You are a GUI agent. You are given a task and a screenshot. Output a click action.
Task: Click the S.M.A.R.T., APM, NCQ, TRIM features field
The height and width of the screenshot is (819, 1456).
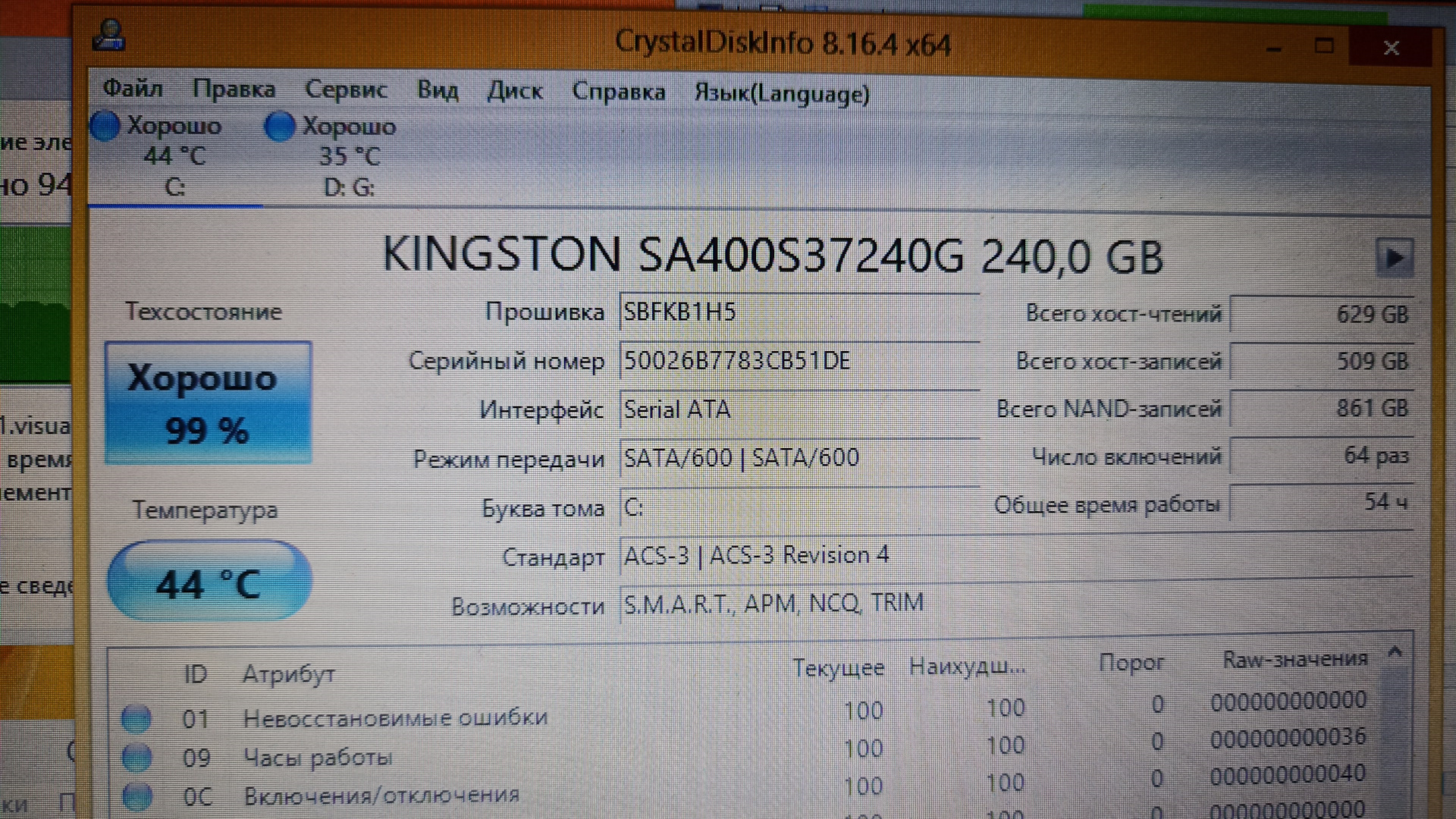(1016, 604)
